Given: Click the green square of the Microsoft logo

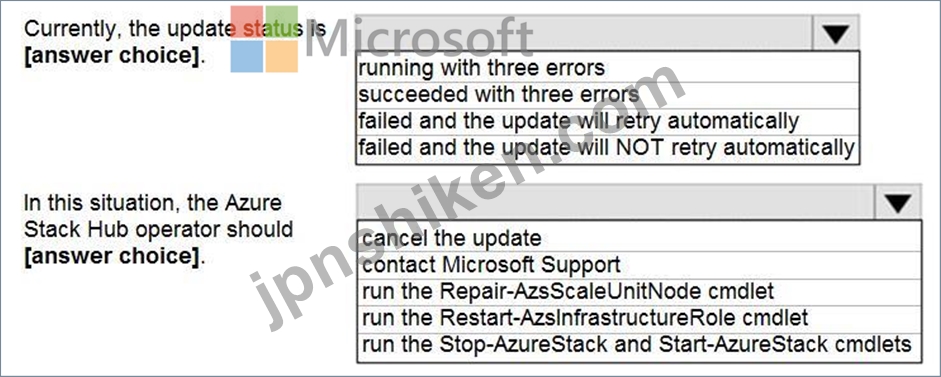Looking at the screenshot, I should coord(282,22).
